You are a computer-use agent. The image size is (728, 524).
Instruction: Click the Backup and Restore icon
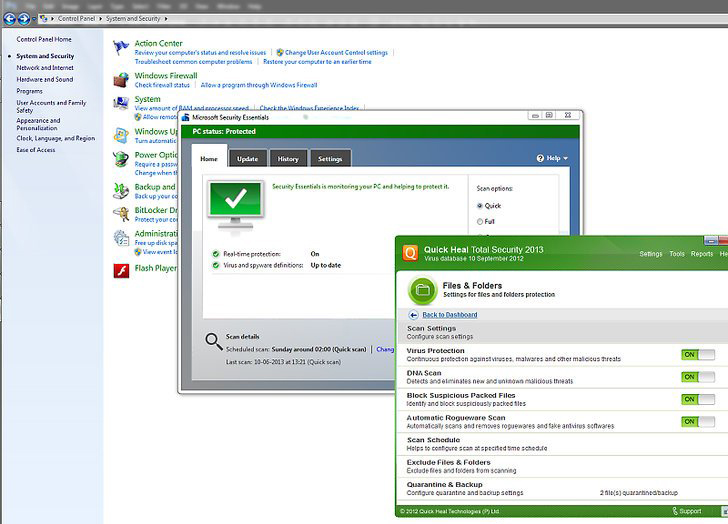click(121, 191)
